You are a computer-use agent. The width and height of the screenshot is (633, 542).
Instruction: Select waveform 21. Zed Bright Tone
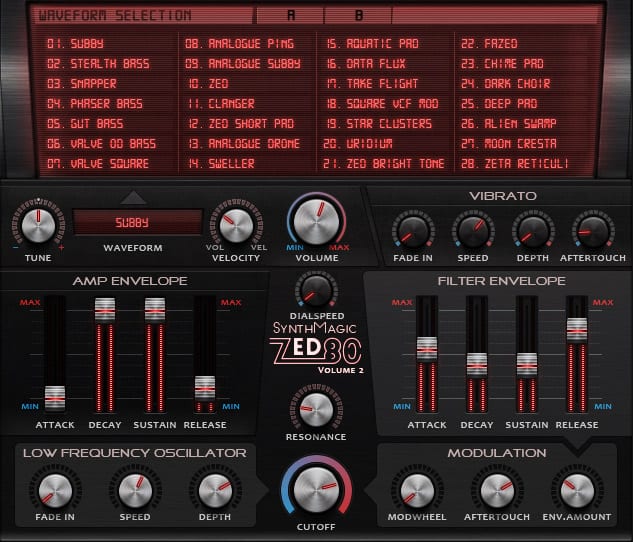tap(384, 163)
